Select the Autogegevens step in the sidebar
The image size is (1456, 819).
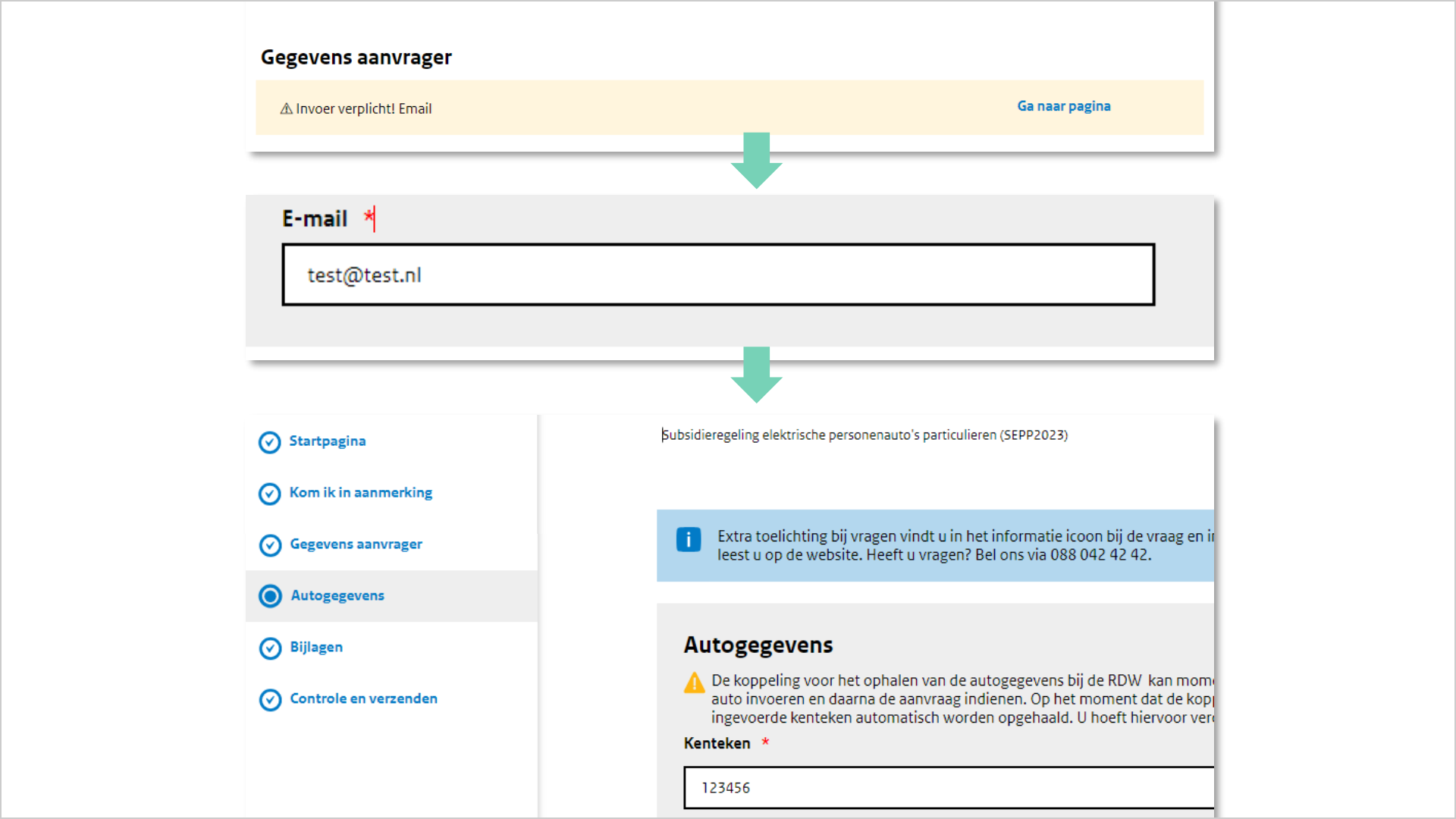[x=337, y=595]
